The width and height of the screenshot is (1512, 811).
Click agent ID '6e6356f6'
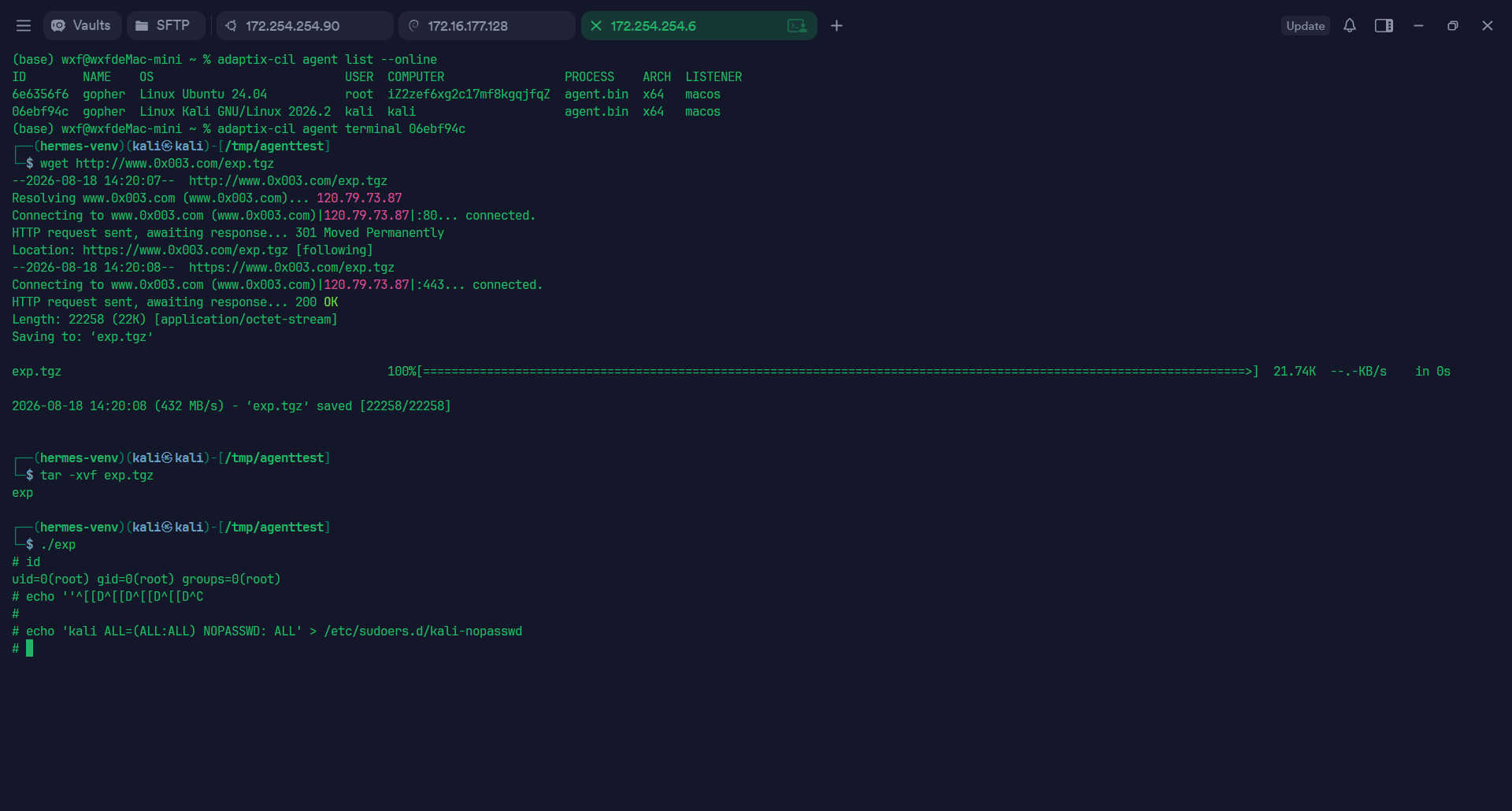pos(40,94)
